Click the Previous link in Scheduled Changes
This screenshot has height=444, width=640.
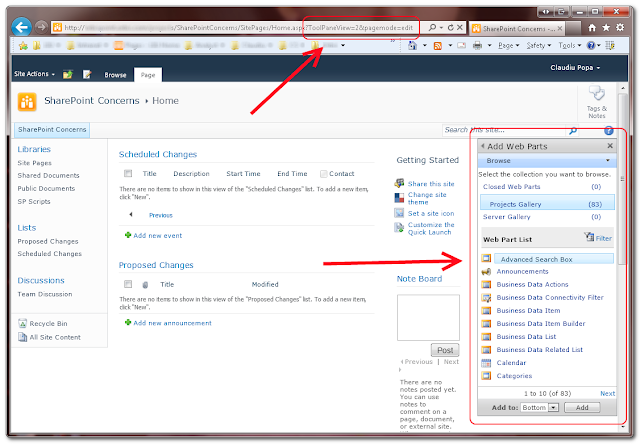160,215
